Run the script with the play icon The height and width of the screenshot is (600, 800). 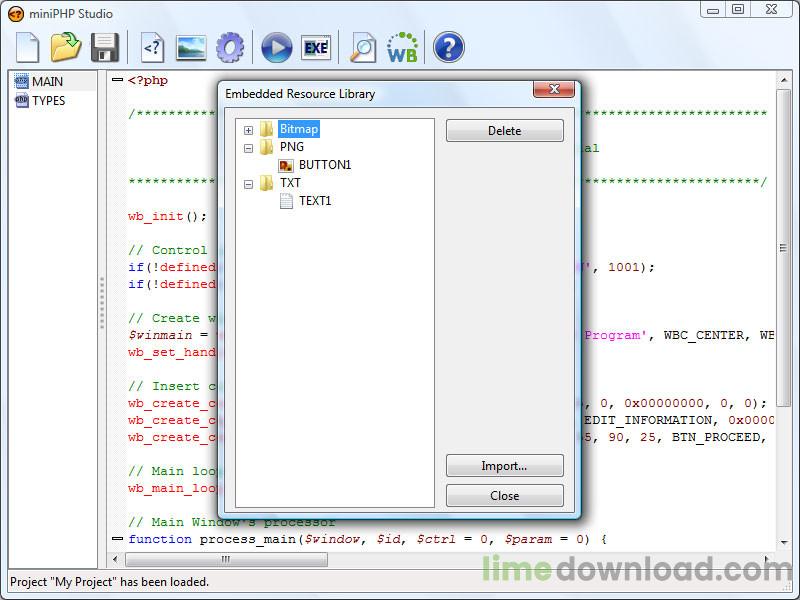275,47
